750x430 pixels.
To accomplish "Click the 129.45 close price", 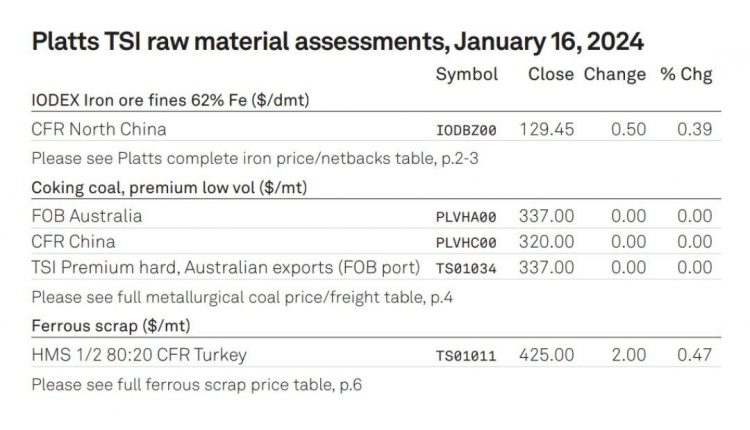I will tap(550, 130).
